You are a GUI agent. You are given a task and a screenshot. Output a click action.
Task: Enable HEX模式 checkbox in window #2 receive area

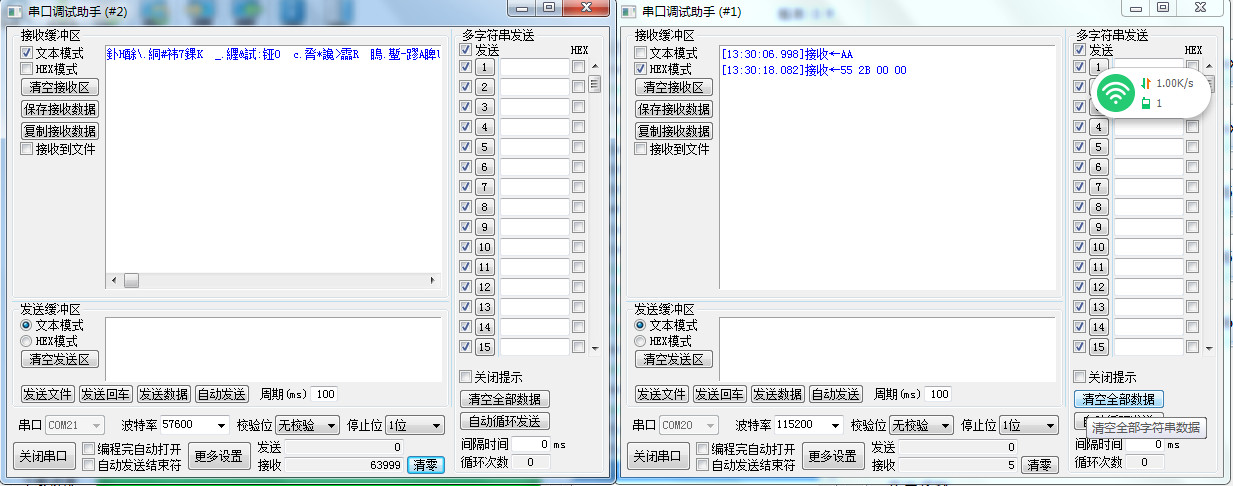(x=27, y=69)
